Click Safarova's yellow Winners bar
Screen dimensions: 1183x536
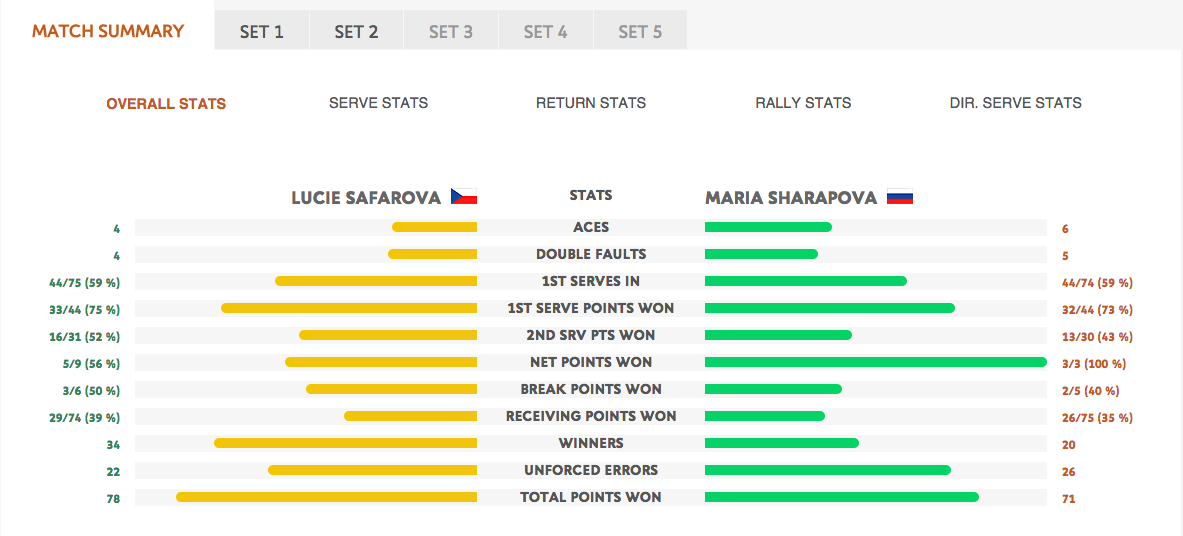pyautogui.click(x=345, y=443)
